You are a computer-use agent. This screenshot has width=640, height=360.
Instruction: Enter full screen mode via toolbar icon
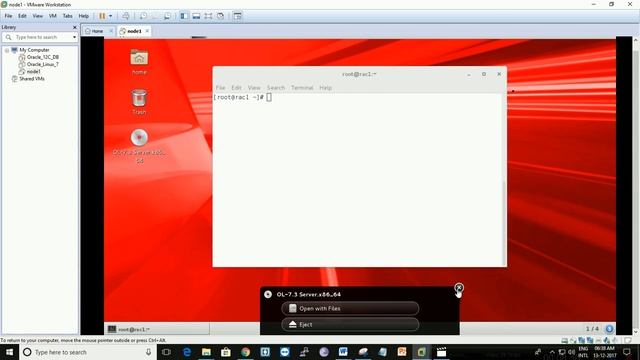click(x=208, y=16)
